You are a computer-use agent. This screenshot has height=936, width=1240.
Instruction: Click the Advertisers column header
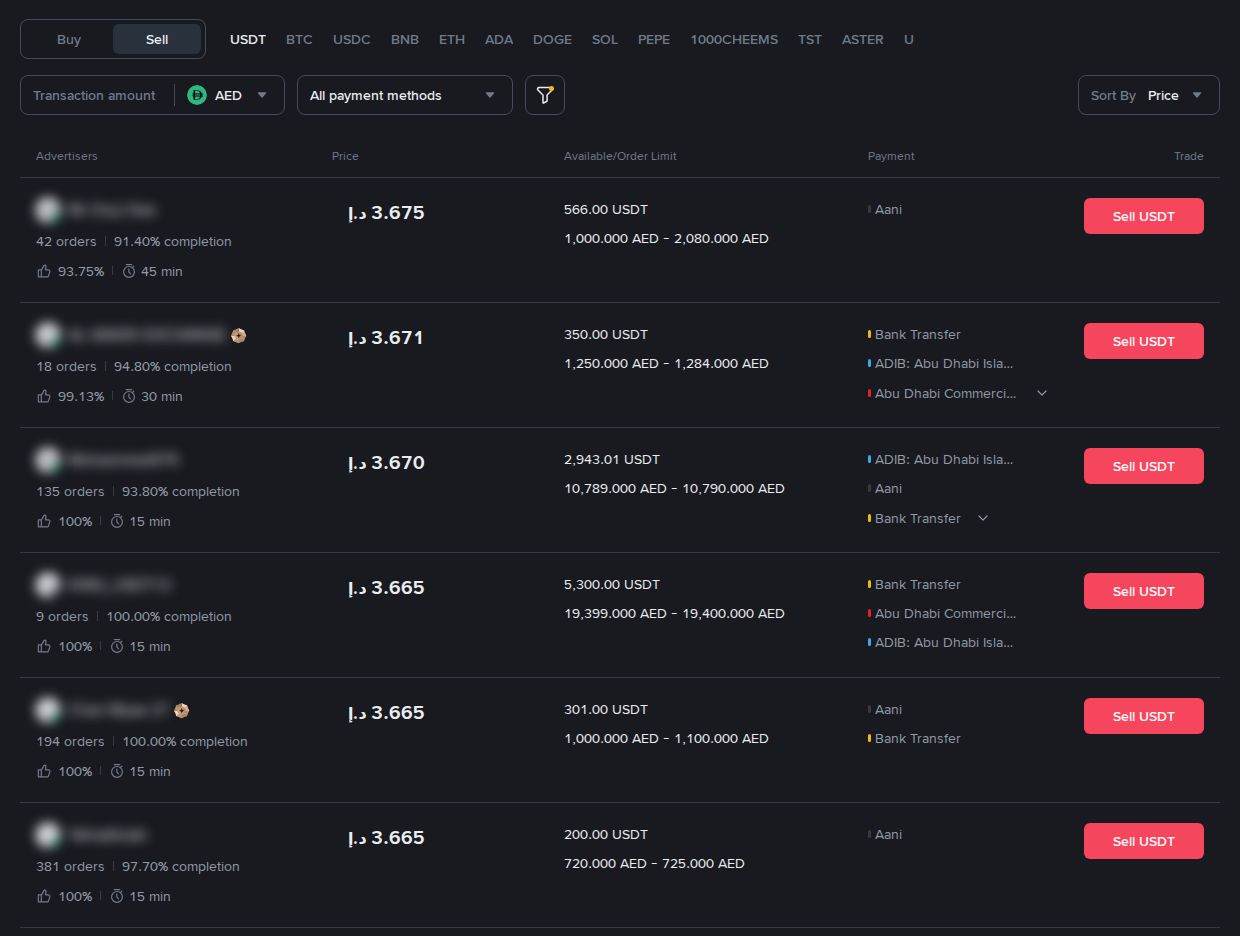pyautogui.click(x=67, y=156)
